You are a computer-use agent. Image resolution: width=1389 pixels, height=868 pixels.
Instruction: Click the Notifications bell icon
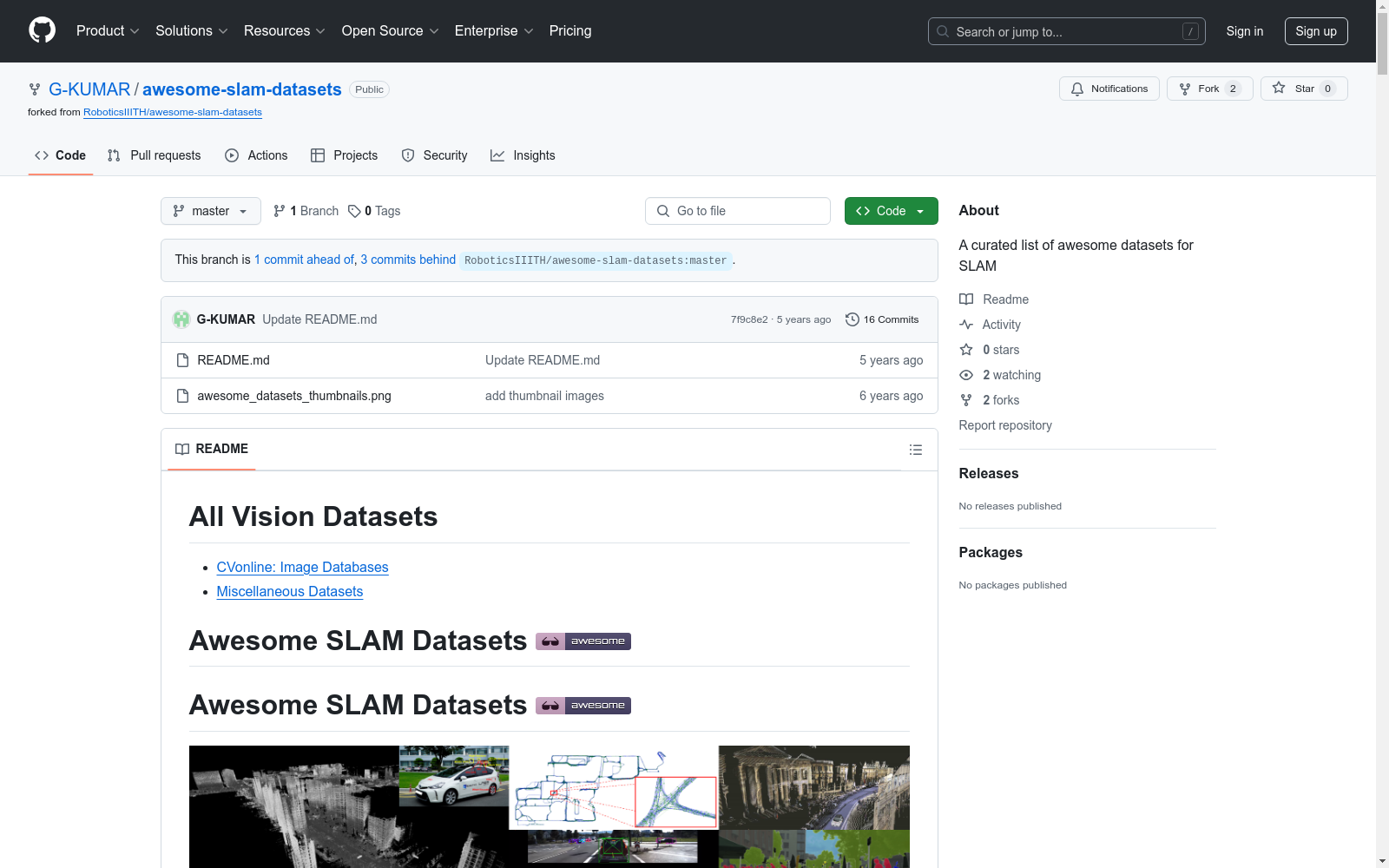(x=1077, y=89)
